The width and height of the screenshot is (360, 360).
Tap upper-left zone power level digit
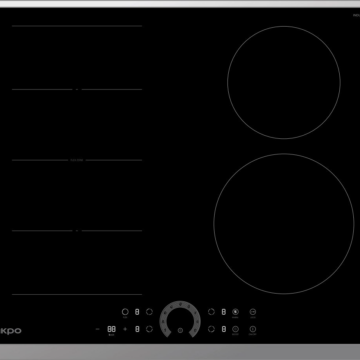point(137,312)
